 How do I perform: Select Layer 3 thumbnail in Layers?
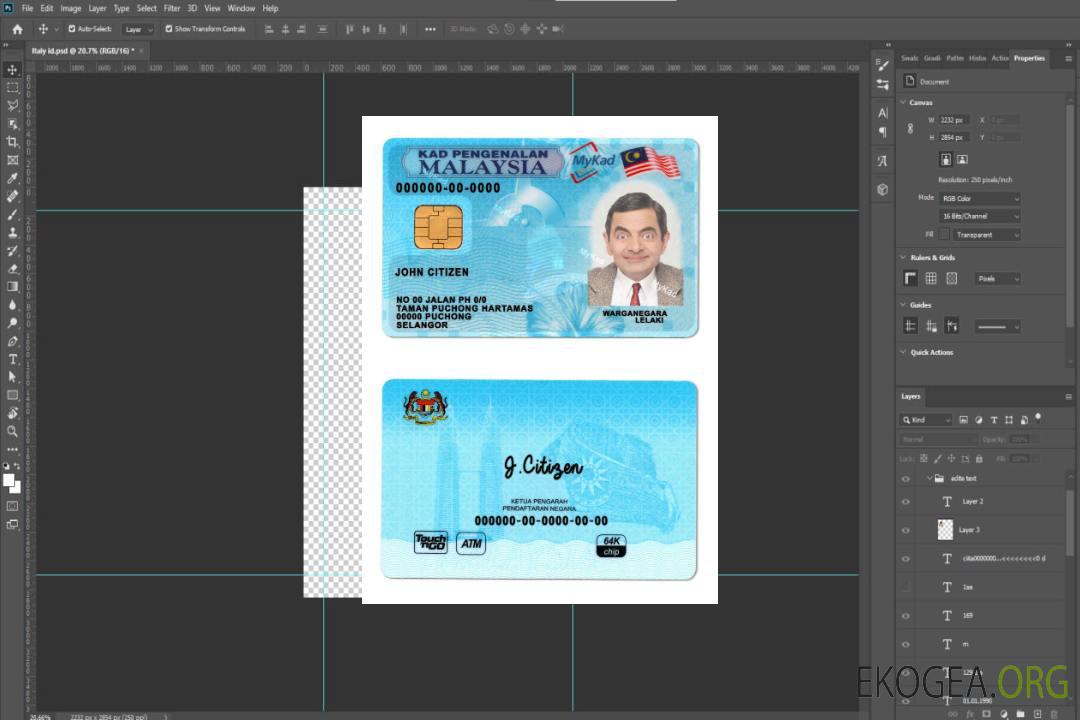point(946,530)
